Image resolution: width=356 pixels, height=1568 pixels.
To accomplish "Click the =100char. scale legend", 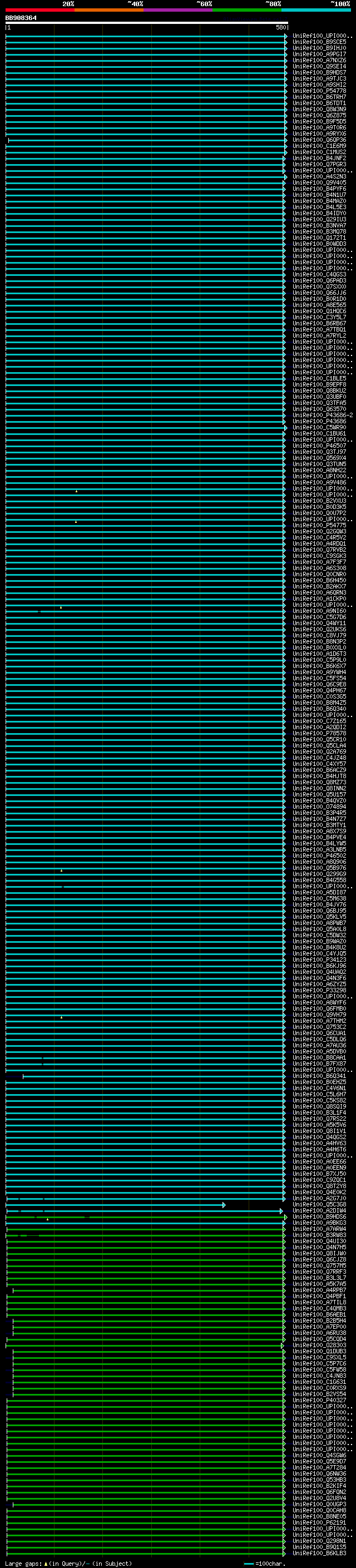I will click(x=266, y=1563).
